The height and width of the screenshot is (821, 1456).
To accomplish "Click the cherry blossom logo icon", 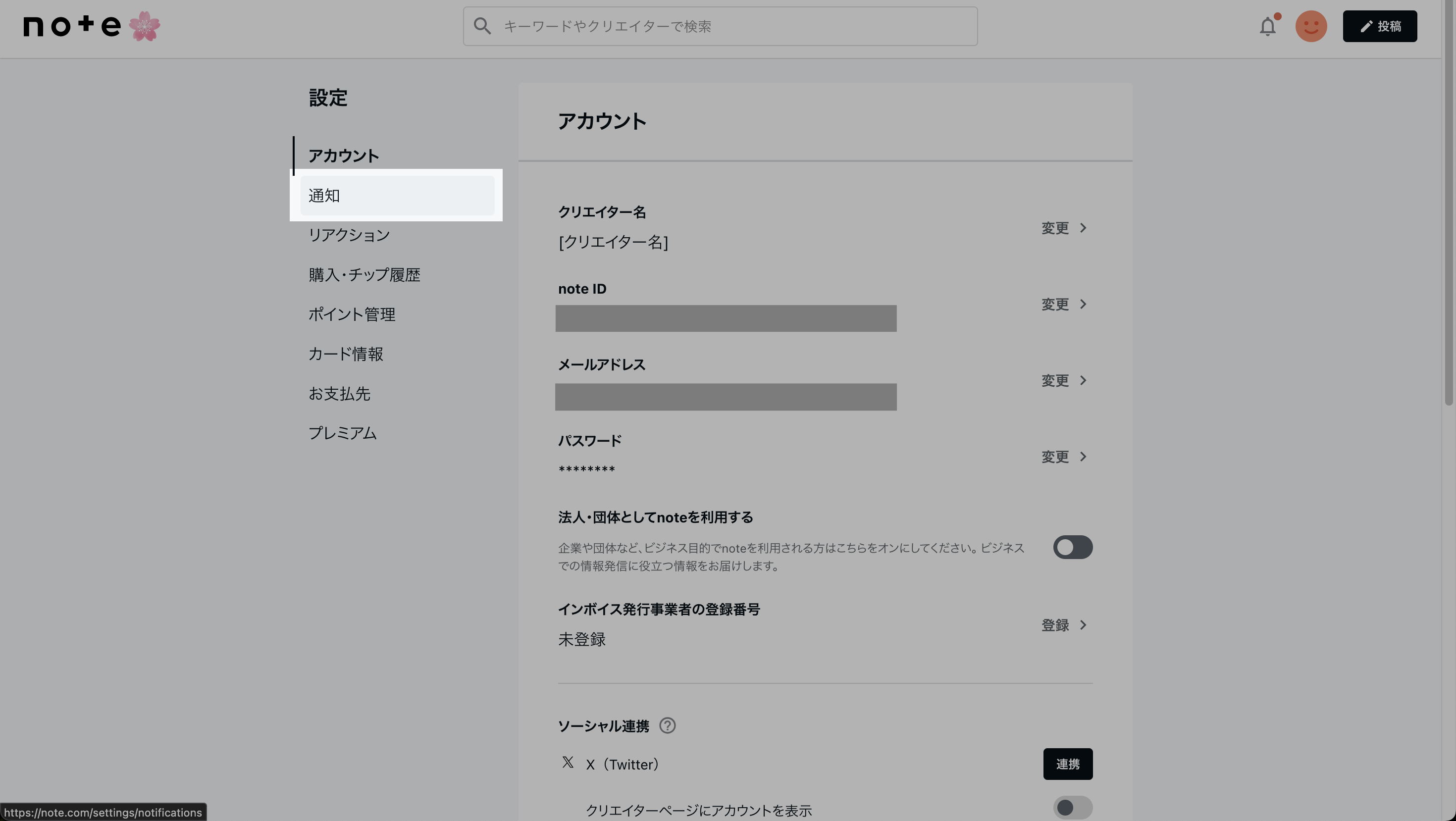I will click(x=145, y=26).
